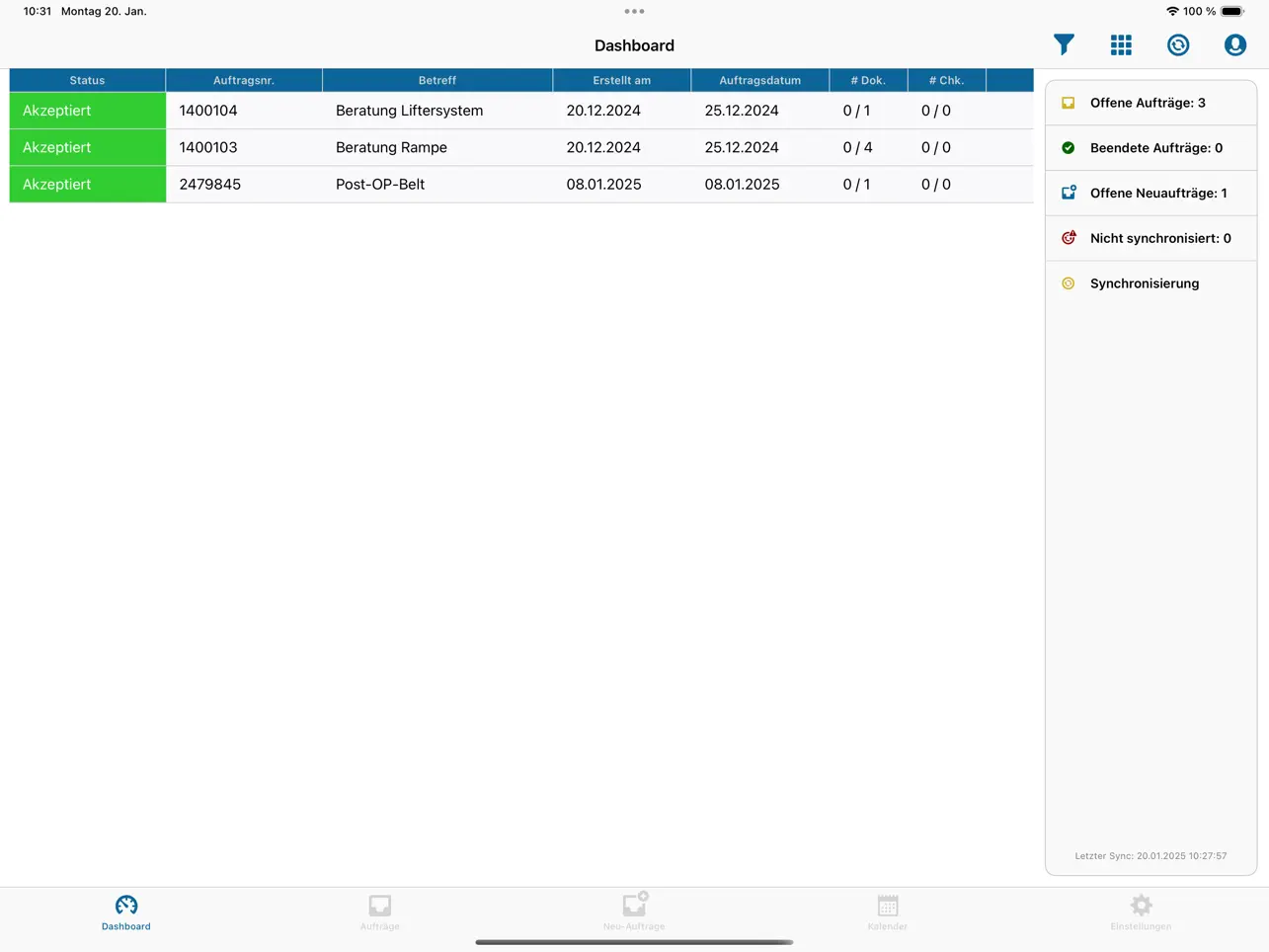The width and height of the screenshot is (1269, 952).
Task: Open the grid view icon
Action: coord(1121,44)
